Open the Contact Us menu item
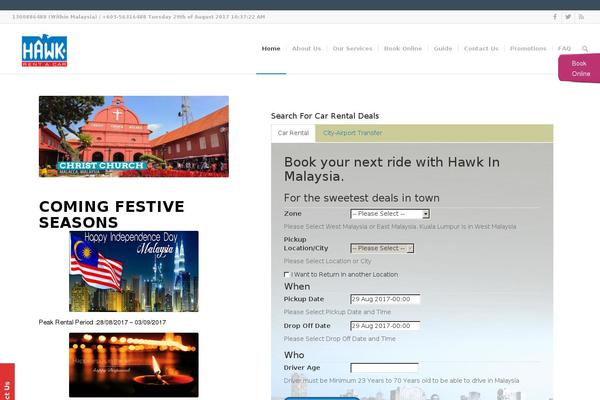 pos(481,49)
